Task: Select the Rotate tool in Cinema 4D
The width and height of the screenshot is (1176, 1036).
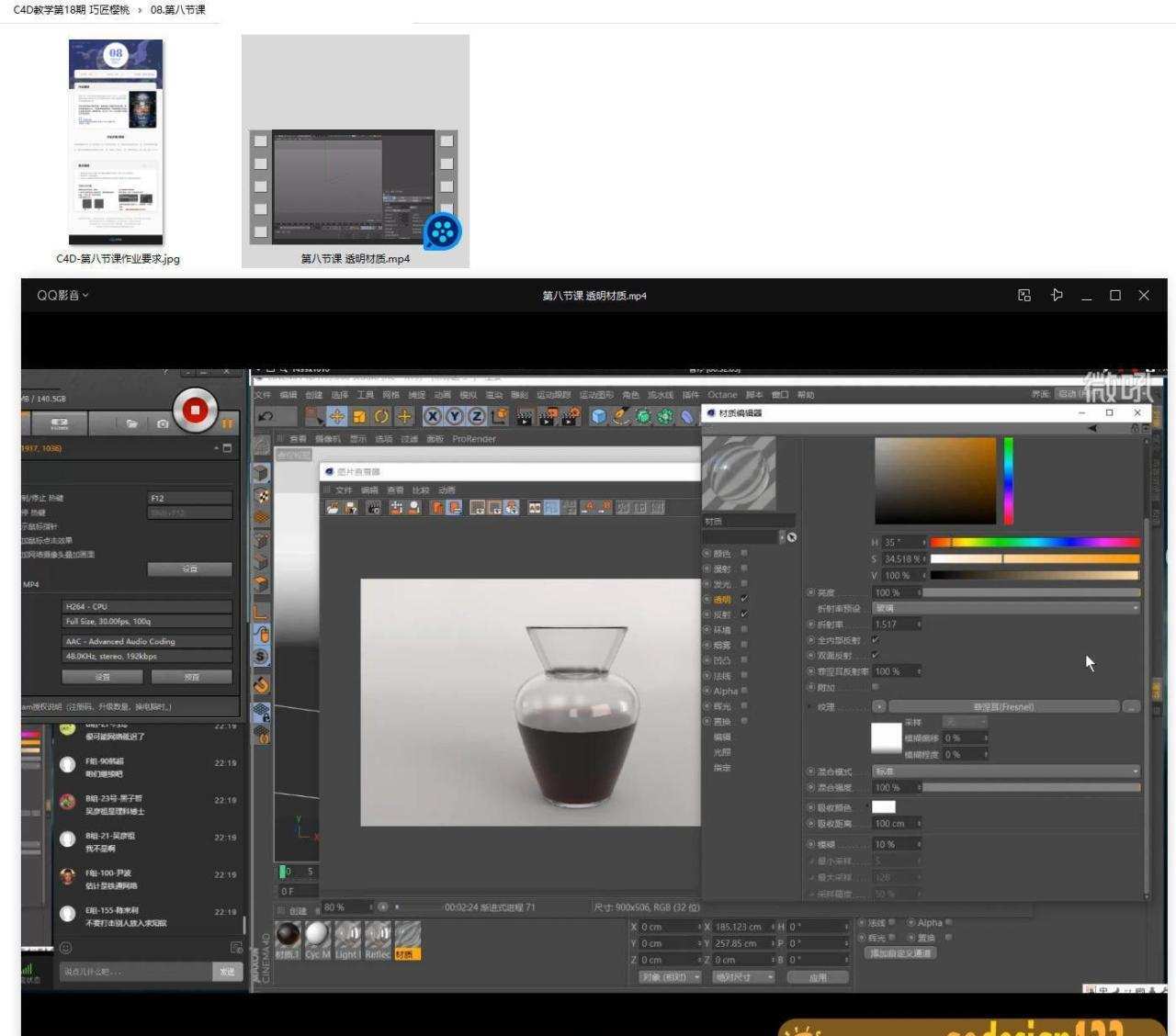Action: [x=381, y=416]
